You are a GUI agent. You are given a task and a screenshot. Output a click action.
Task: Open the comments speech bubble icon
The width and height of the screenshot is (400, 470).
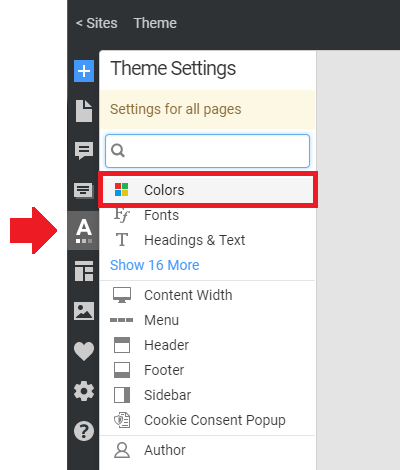pyautogui.click(x=84, y=151)
